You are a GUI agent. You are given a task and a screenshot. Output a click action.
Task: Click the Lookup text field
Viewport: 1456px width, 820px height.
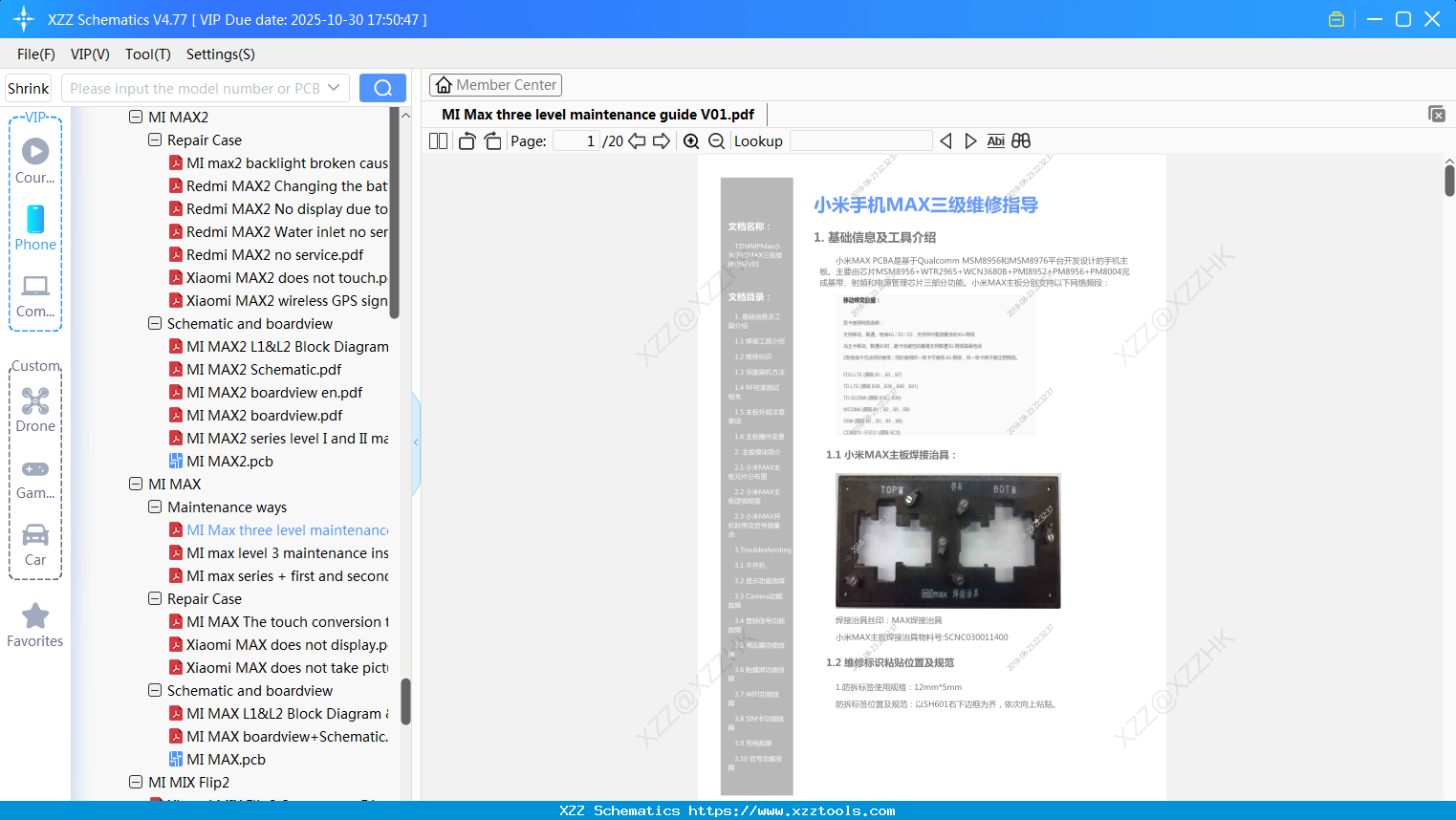click(860, 141)
